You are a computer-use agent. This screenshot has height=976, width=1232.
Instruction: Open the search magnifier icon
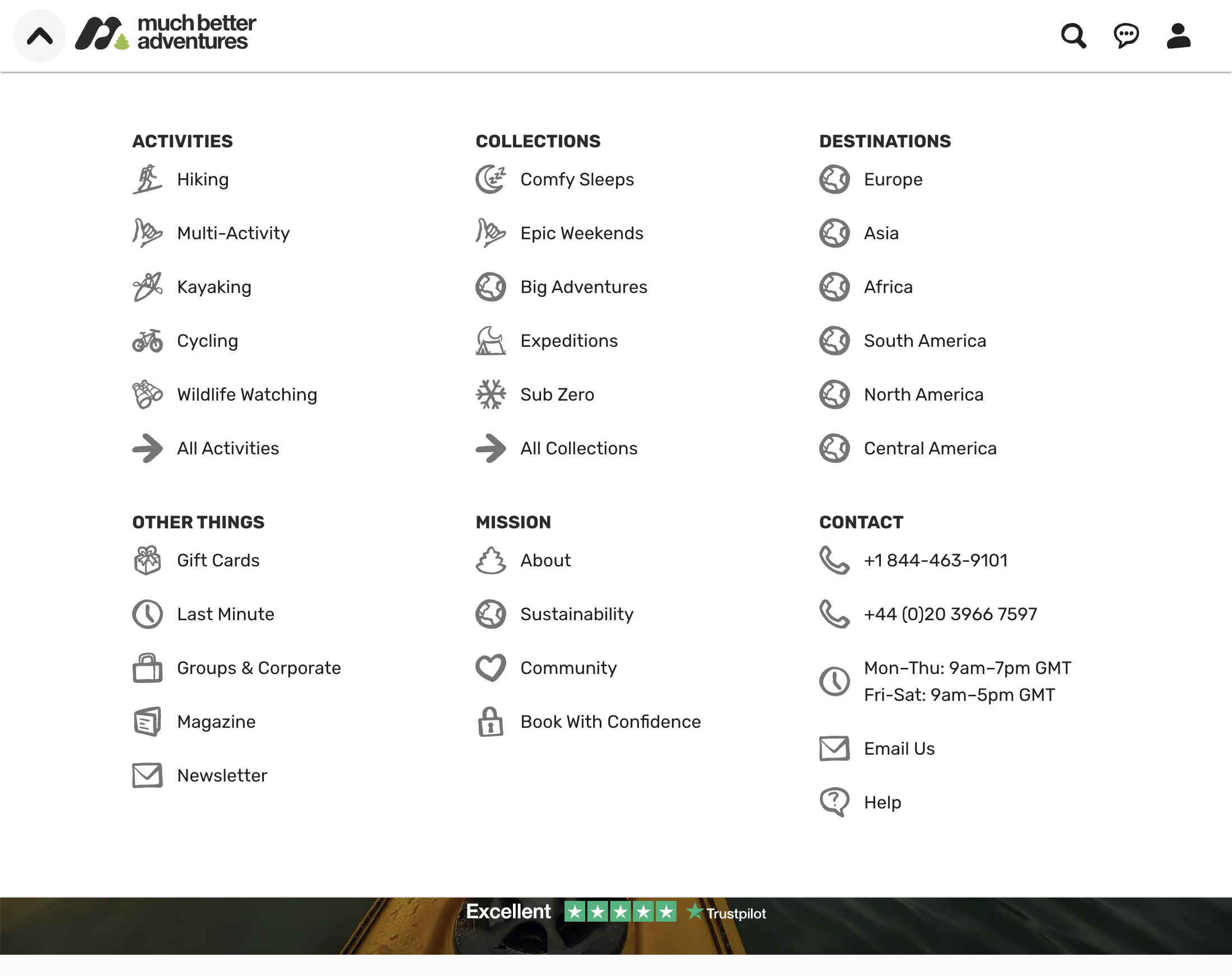[x=1073, y=35]
